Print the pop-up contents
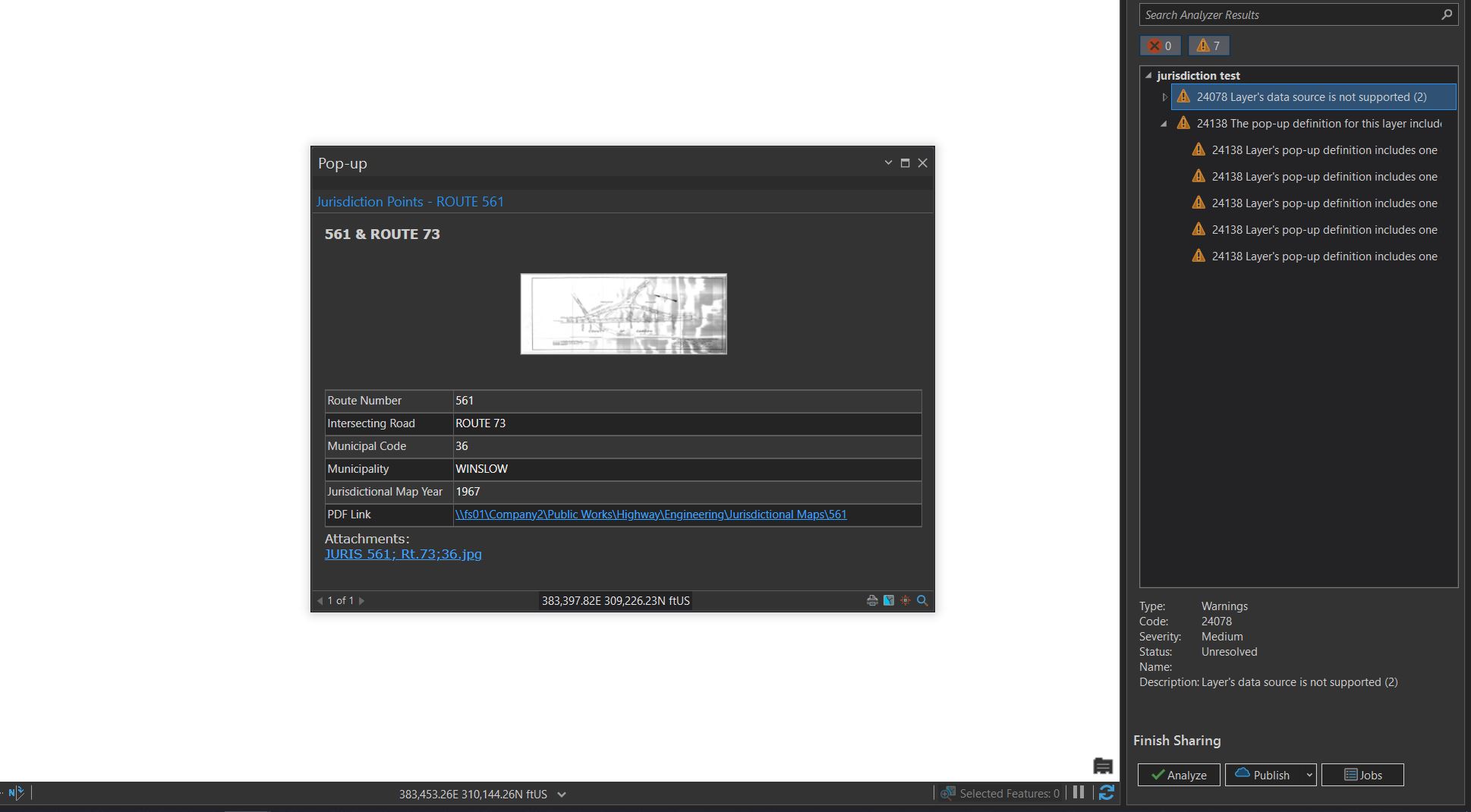 click(871, 600)
